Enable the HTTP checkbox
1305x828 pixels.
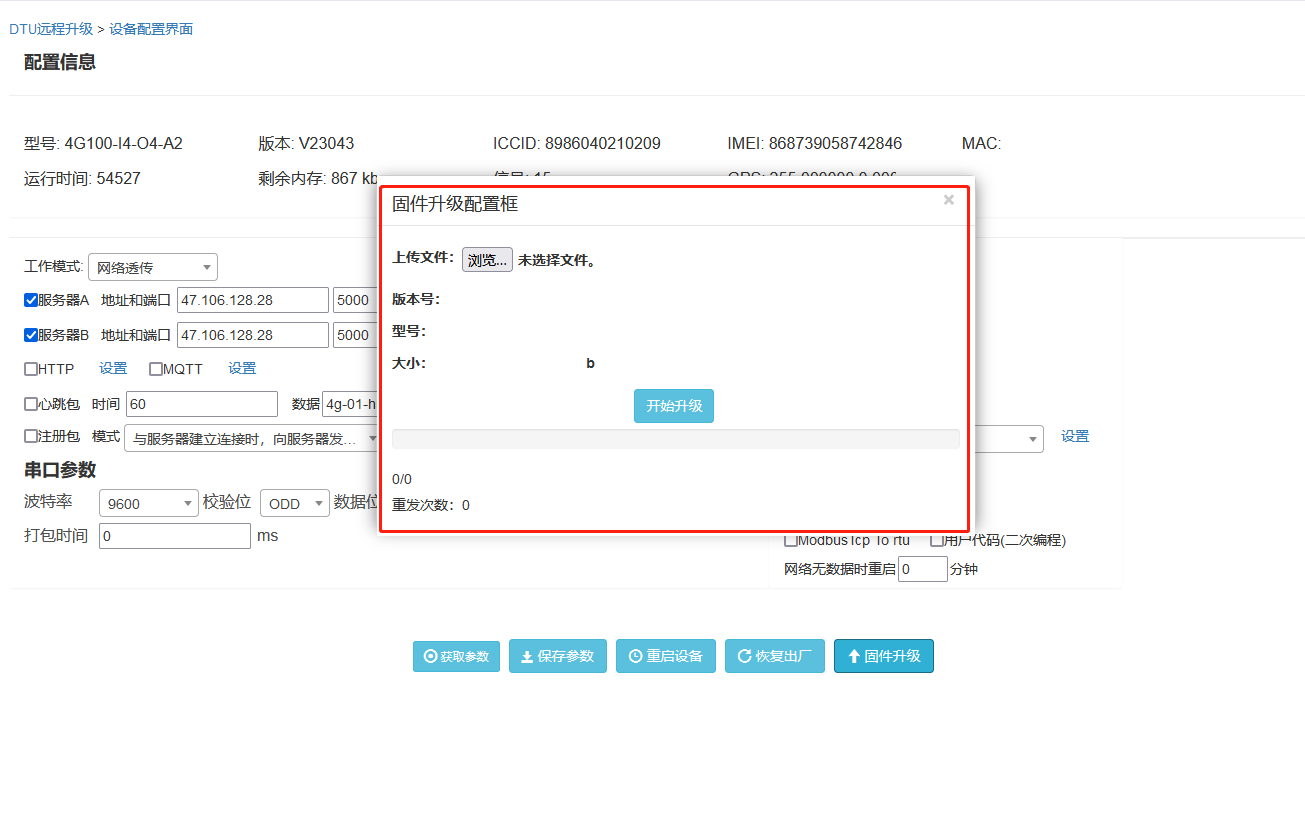click(31, 369)
